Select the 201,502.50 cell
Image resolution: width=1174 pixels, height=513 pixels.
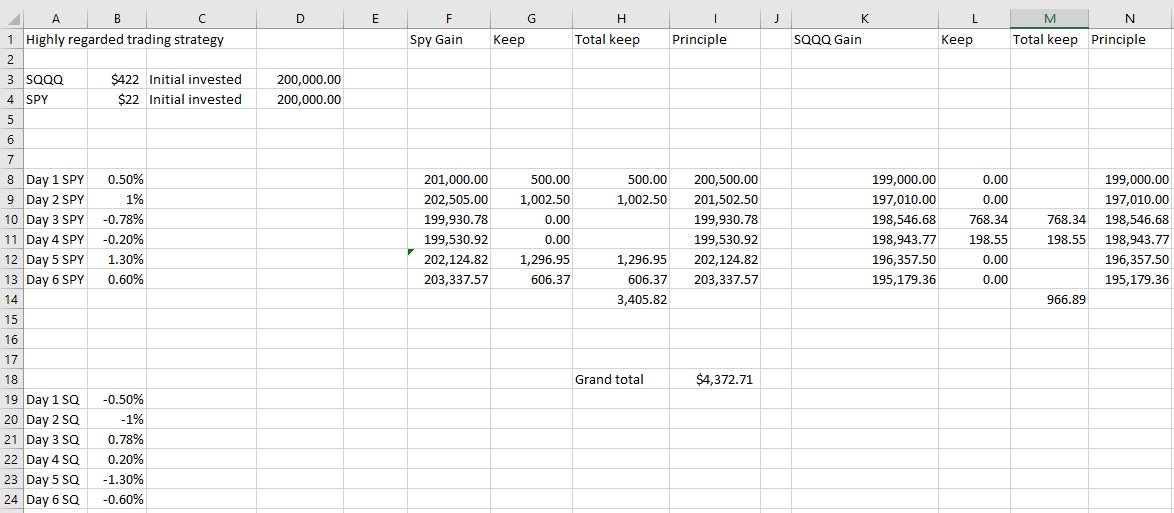[715, 199]
